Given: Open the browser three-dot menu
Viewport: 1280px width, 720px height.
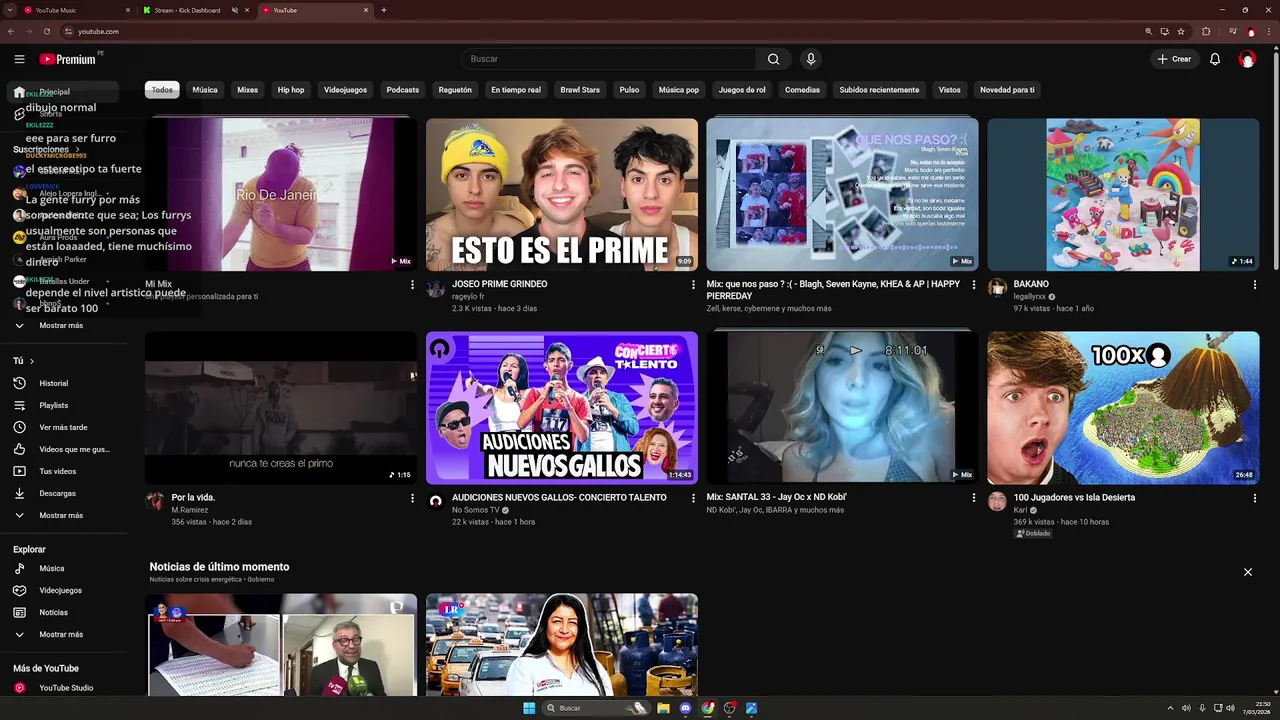Looking at the screenshot, I should tap(1270, 31).
